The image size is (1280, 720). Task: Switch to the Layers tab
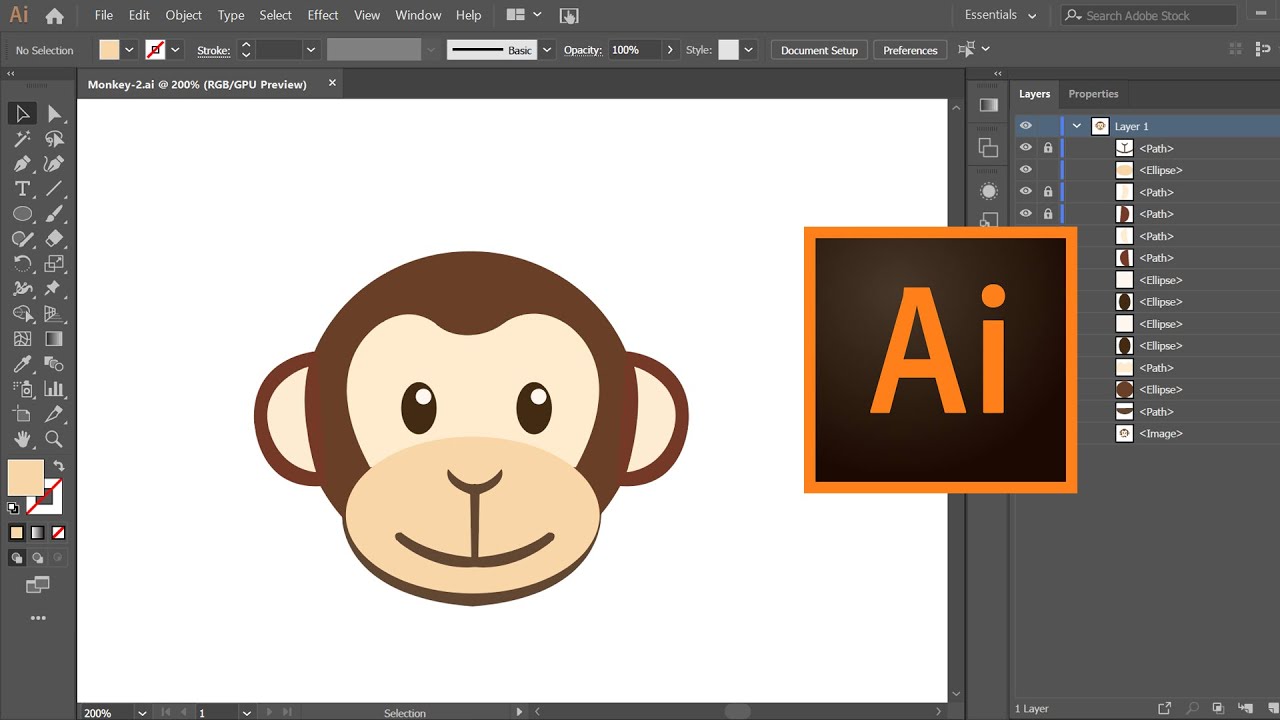tap(1034, 94)
